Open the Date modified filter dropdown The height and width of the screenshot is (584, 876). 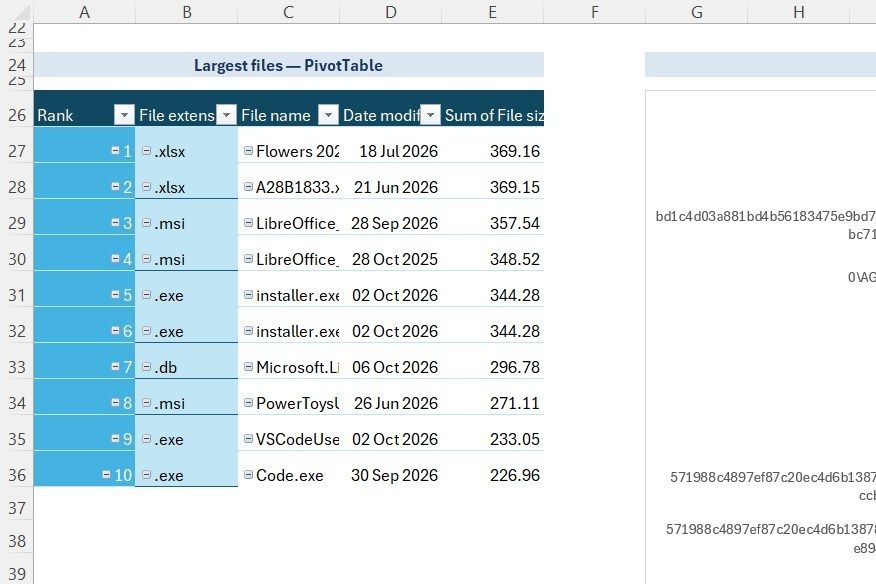(430, 115)
